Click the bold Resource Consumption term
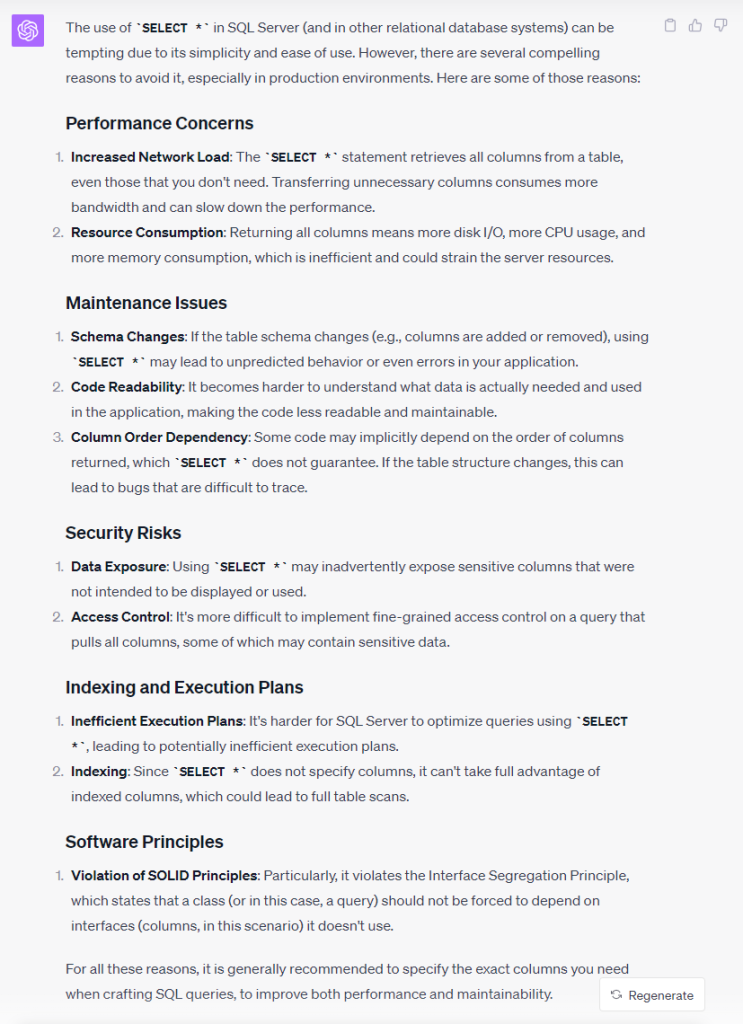The image size is (743, 1024). (x=147, y=232)
